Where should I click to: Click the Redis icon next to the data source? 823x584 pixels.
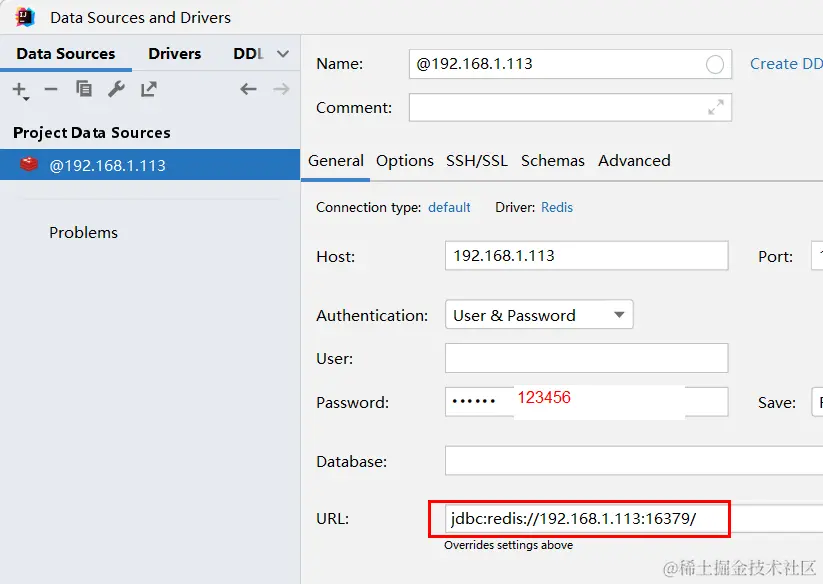pyautogui.click(x=29, y=164)
